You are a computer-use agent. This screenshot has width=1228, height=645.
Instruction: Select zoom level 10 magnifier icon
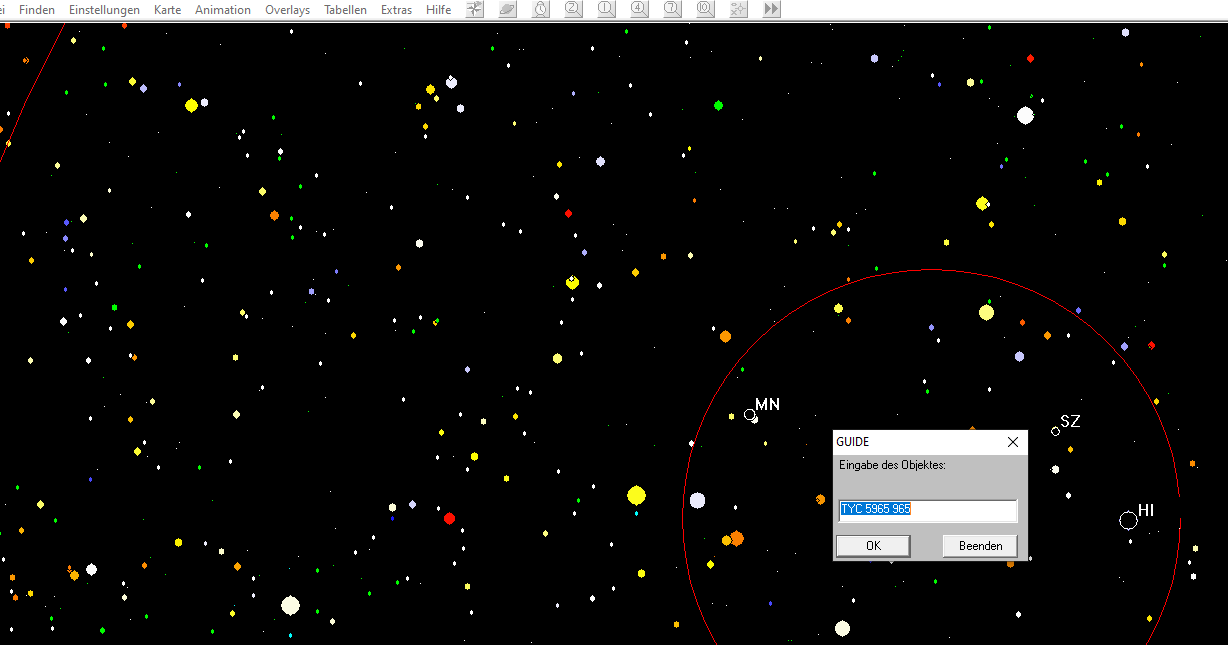pyautogui.click(x=705, y=9)
